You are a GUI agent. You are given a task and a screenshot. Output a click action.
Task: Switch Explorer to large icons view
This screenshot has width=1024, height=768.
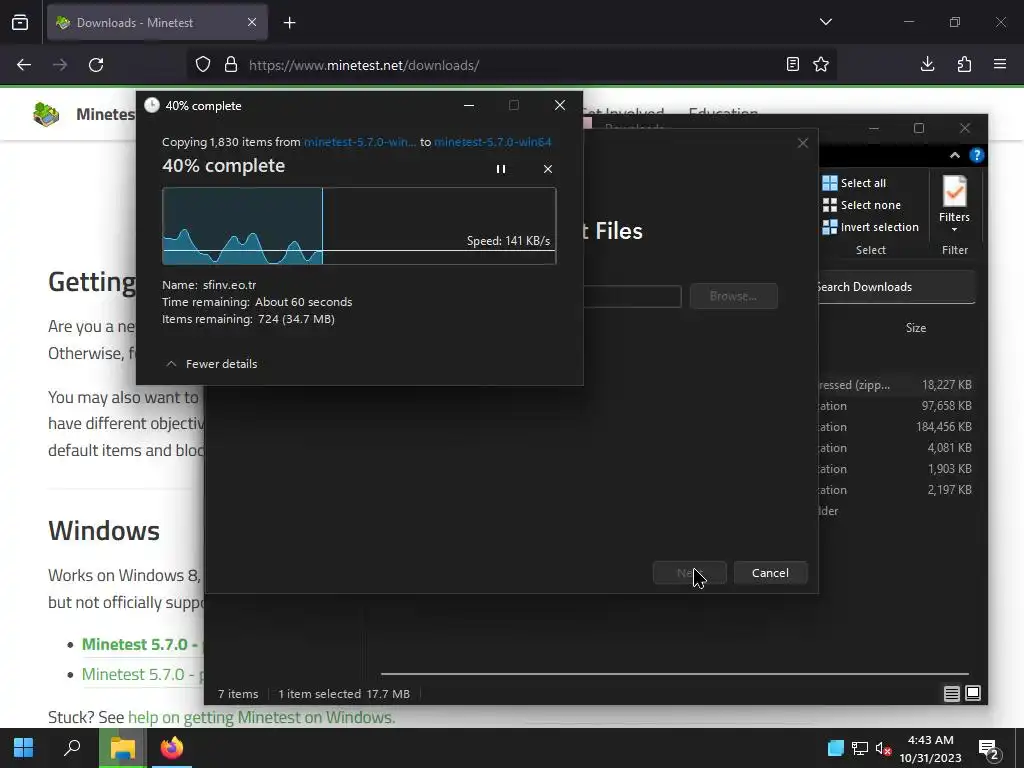point(973,694)
